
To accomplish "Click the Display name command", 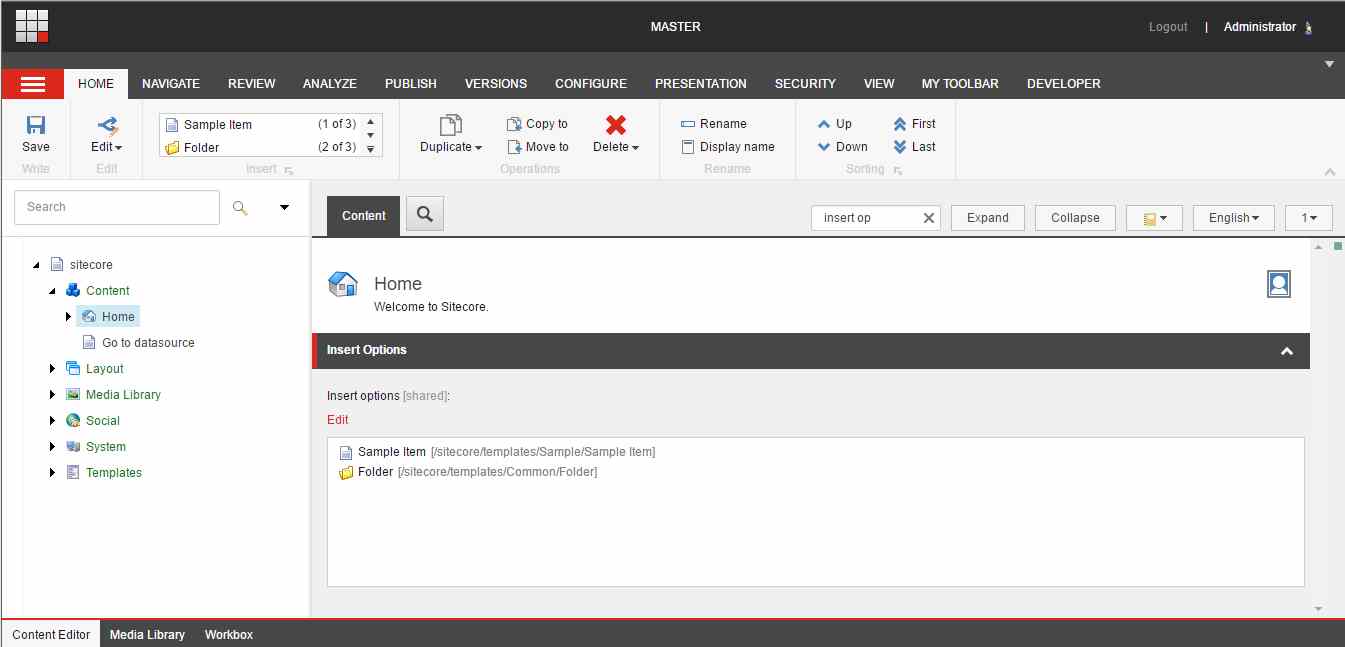I will tap(727, 147).
